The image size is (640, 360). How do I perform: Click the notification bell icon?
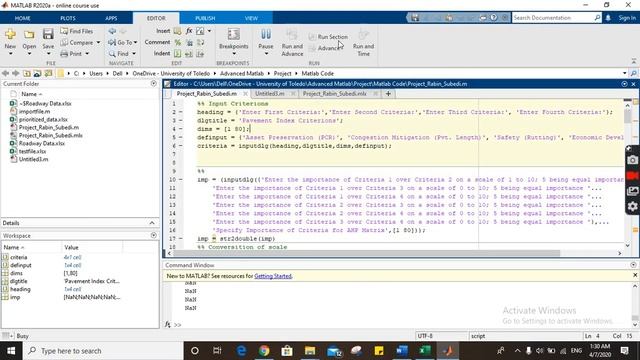coord(608,18)
